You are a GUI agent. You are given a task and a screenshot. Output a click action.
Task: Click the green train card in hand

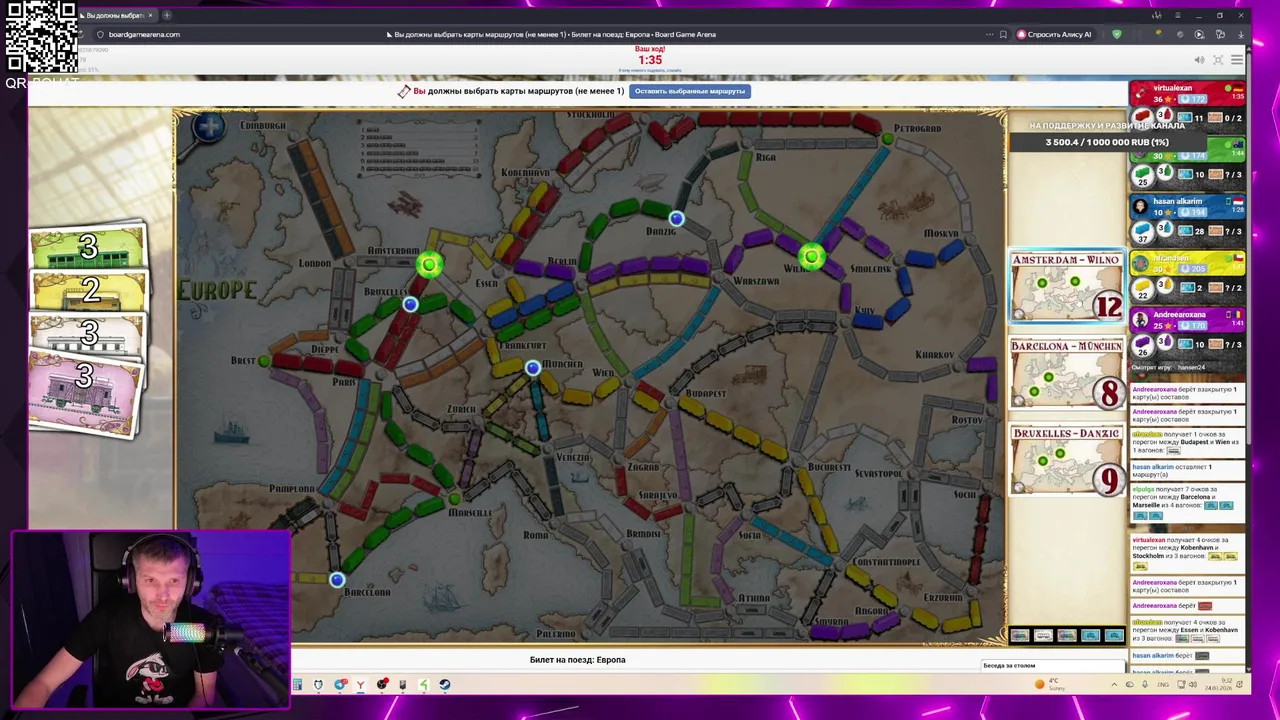pos(88,247)
